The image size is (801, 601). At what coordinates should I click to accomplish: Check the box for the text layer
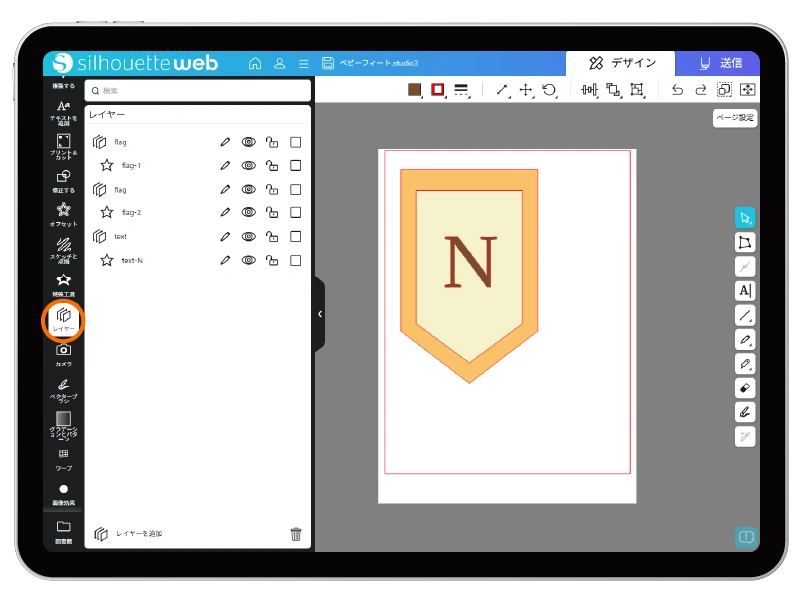point(295,236)
